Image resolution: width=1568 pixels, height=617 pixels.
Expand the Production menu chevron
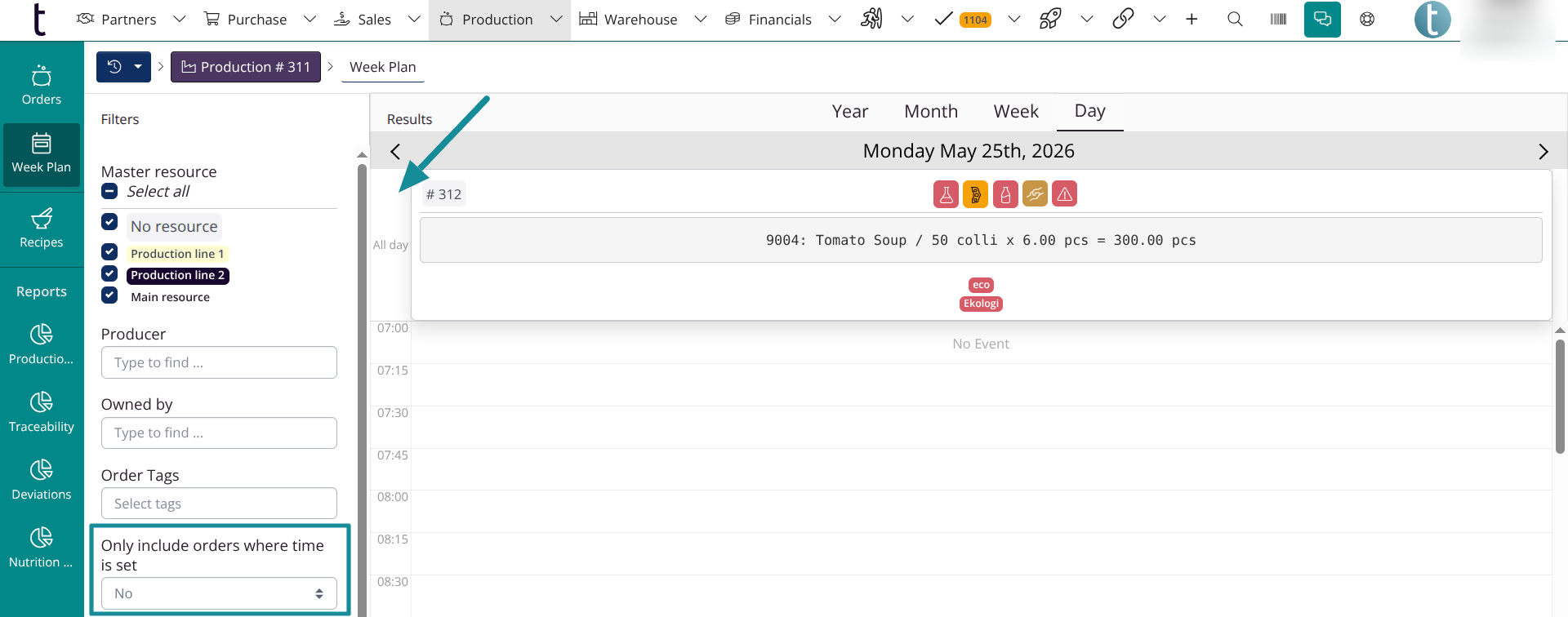(556, 19)
